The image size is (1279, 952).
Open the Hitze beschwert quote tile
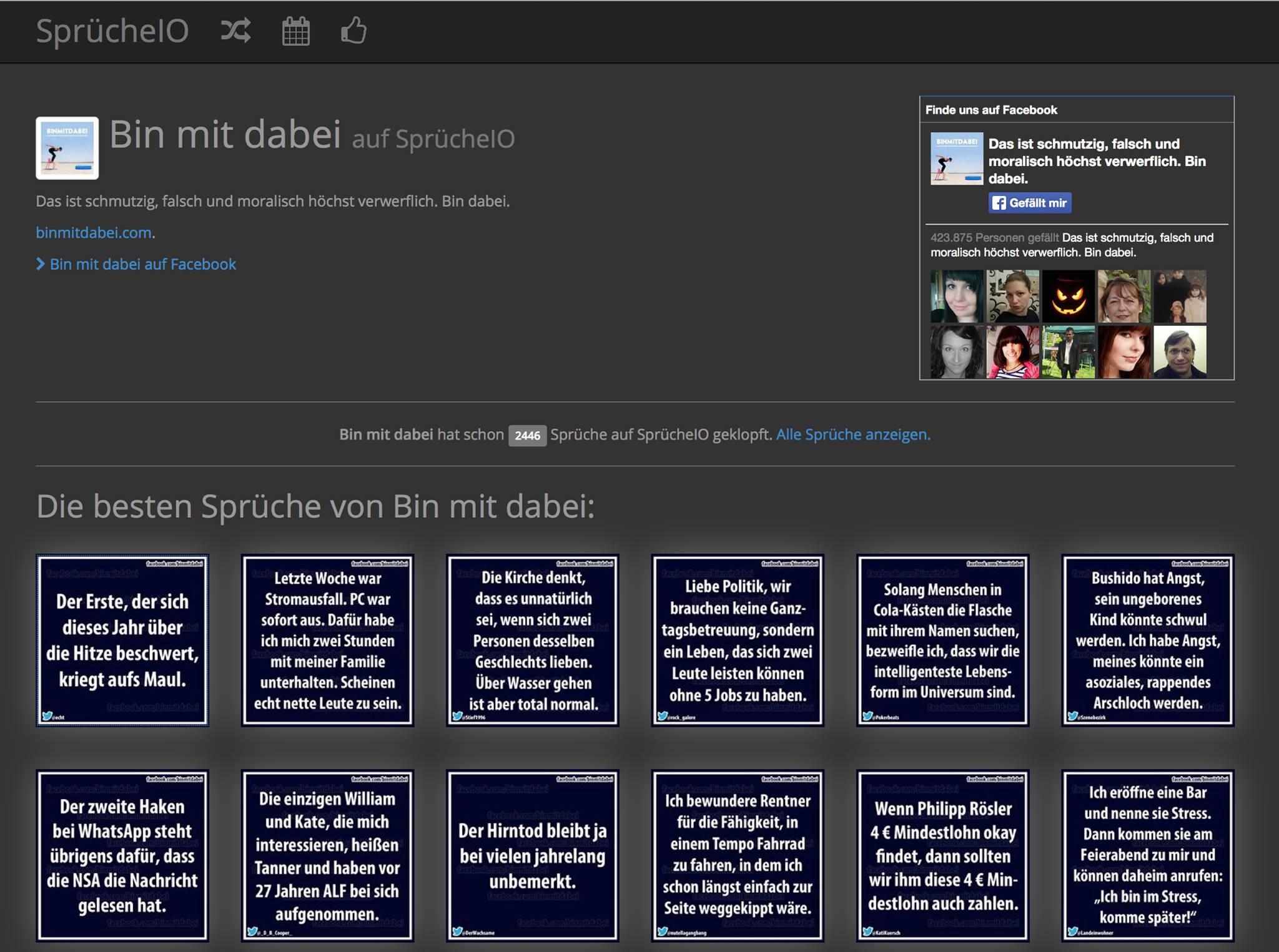point(122,640)
